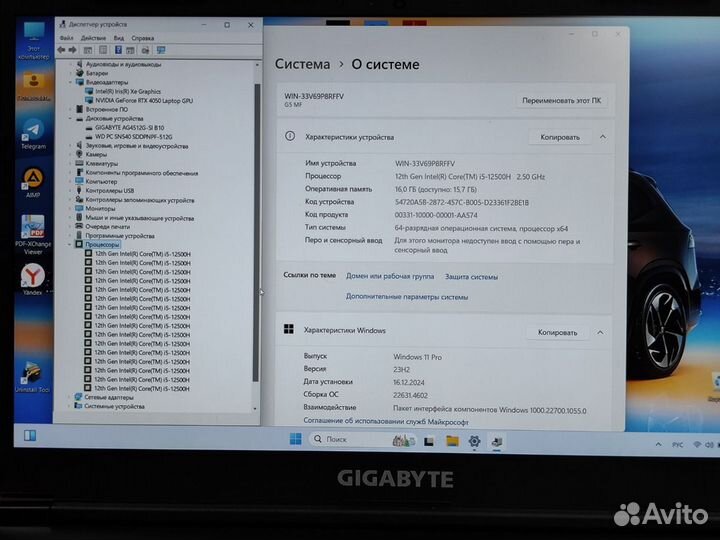Click the Device Manager taskbar icon
Screen dimensions: 720x540
[x=497, y=442]
